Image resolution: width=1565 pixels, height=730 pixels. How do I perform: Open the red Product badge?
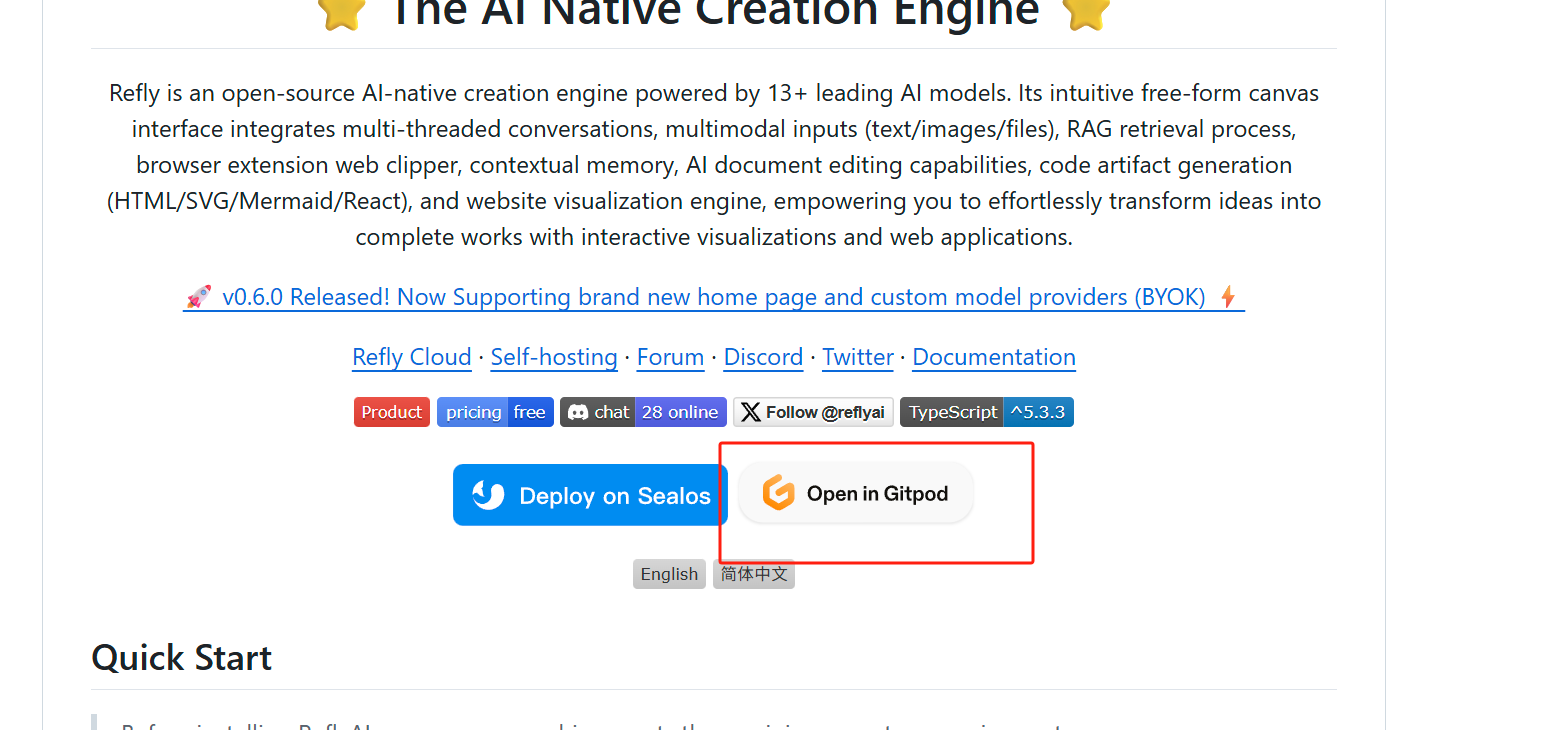(x=391, y=412)
